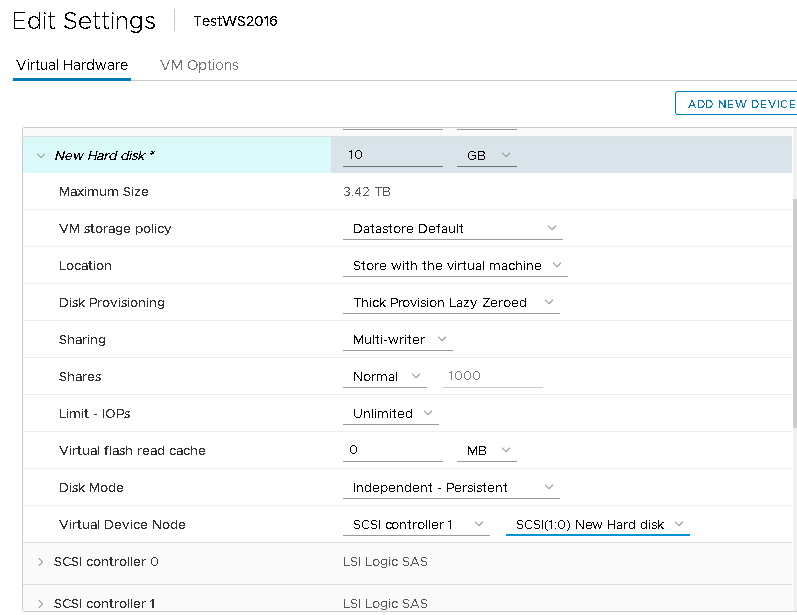Open the Disk Provisioning dropdown
The height and width of the screenshot is (615, 797).
point(451,303)
